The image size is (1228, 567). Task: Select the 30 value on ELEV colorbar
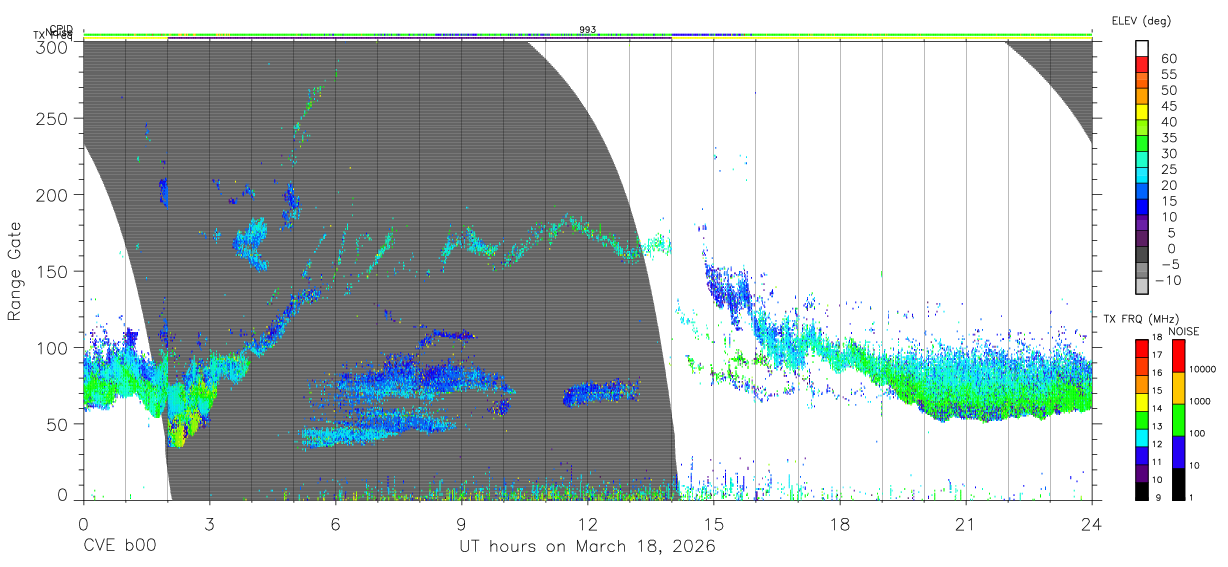[1167, 153]
